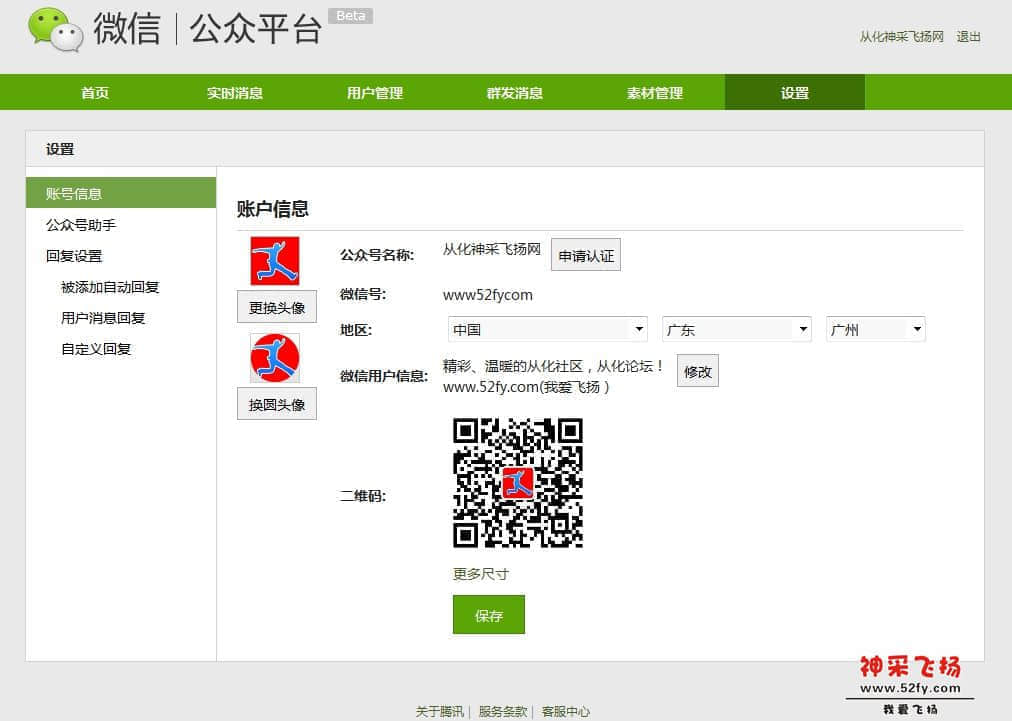Open the province dropdown showing 广东

coord(736,329)
